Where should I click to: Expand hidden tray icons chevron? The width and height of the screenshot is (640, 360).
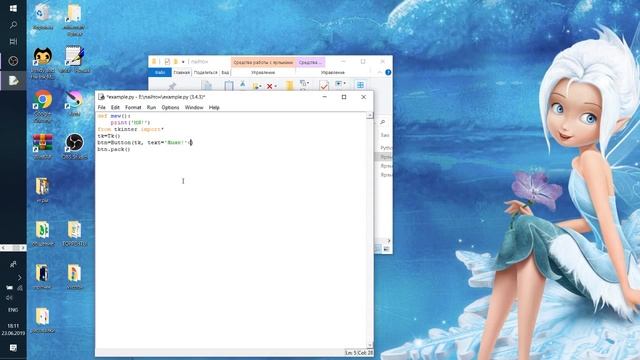tap(19, 278)
